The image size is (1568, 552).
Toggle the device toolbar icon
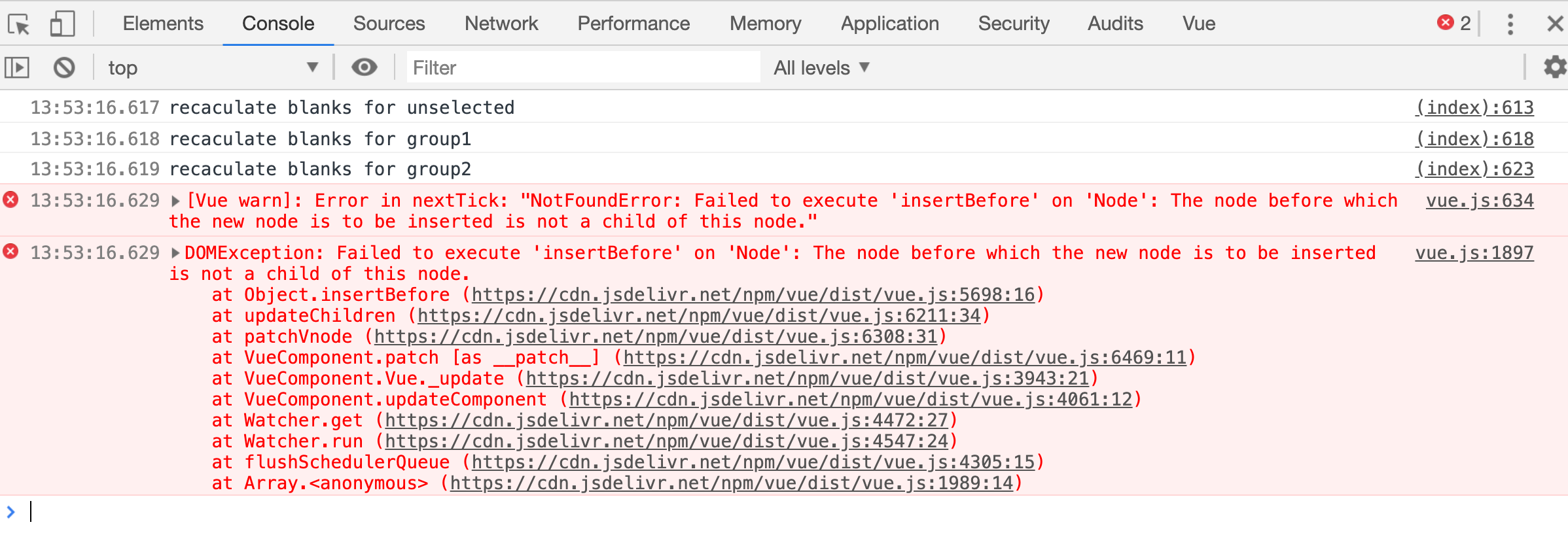coord(62,24)
